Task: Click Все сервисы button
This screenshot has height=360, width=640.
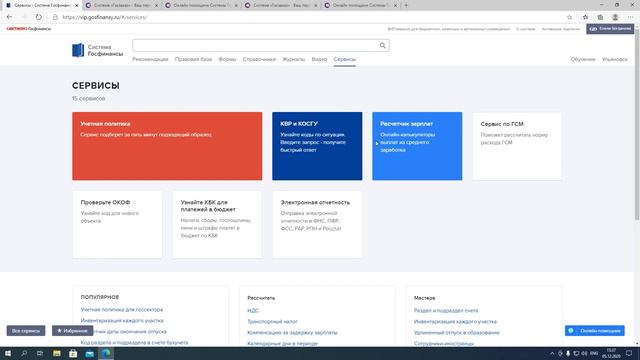Action: [x=26, y=331]
